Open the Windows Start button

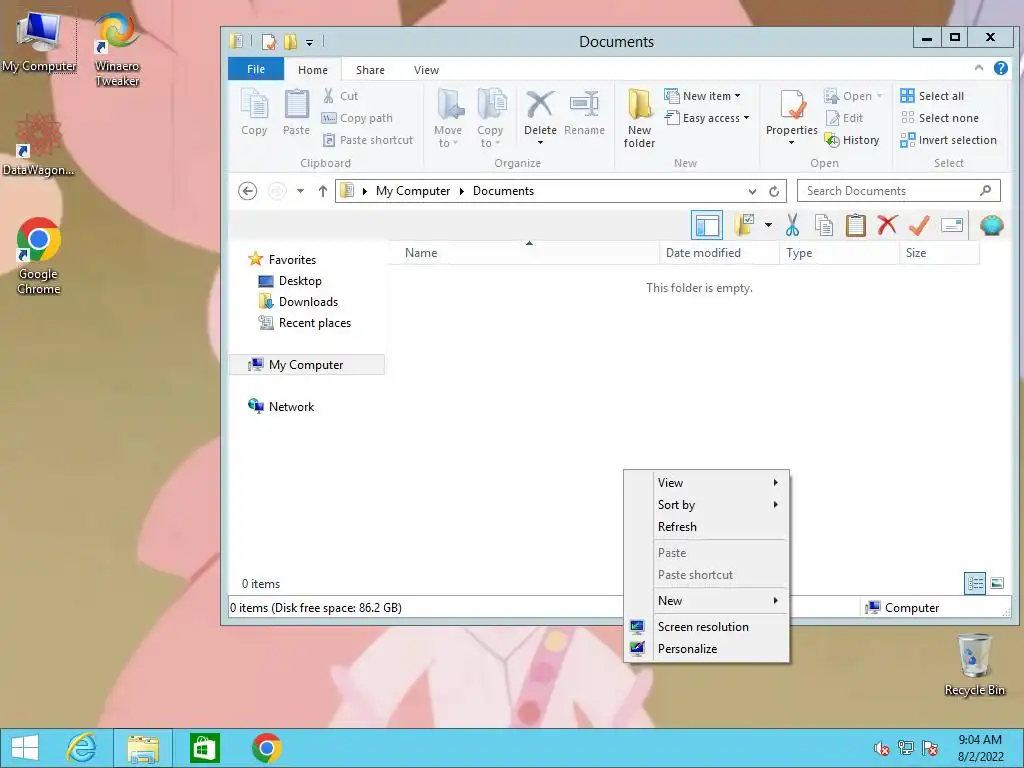[25, 748]
